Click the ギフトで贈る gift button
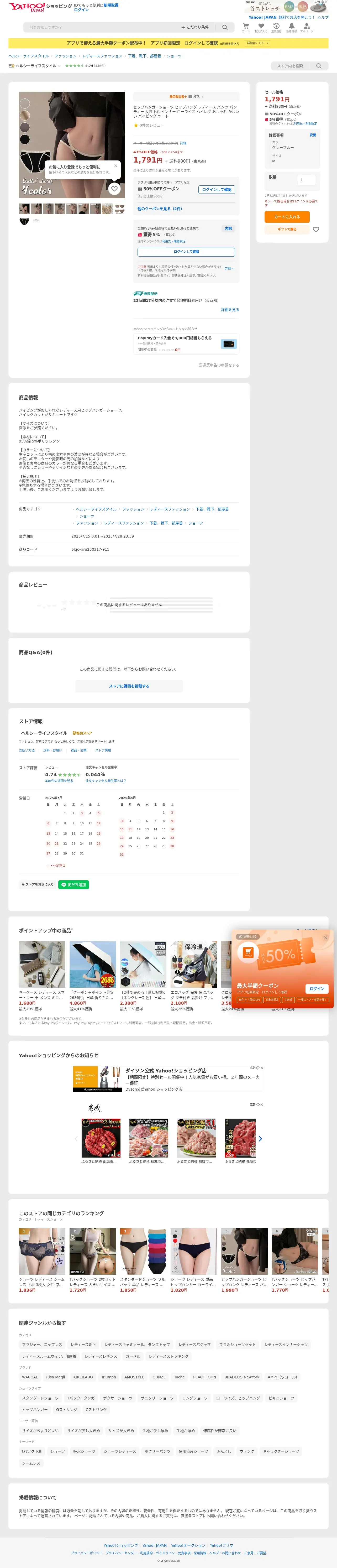337x1568 pixels. tap(287, 230)
